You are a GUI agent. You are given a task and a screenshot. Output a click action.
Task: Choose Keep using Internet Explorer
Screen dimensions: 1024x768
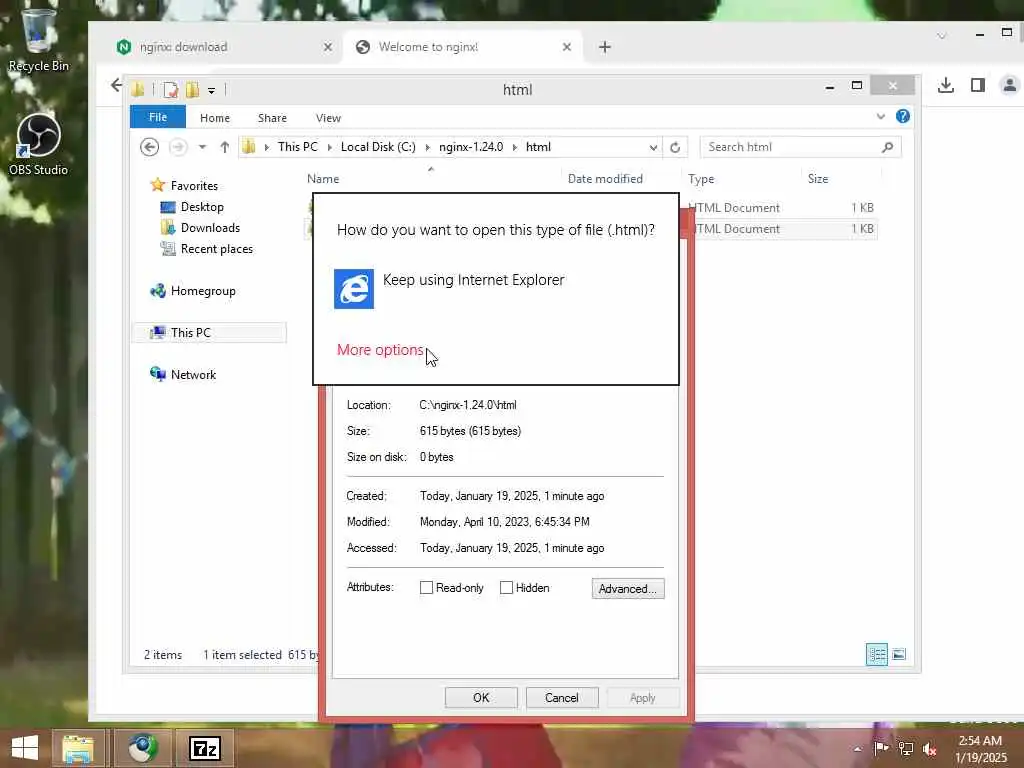point(473,280)
